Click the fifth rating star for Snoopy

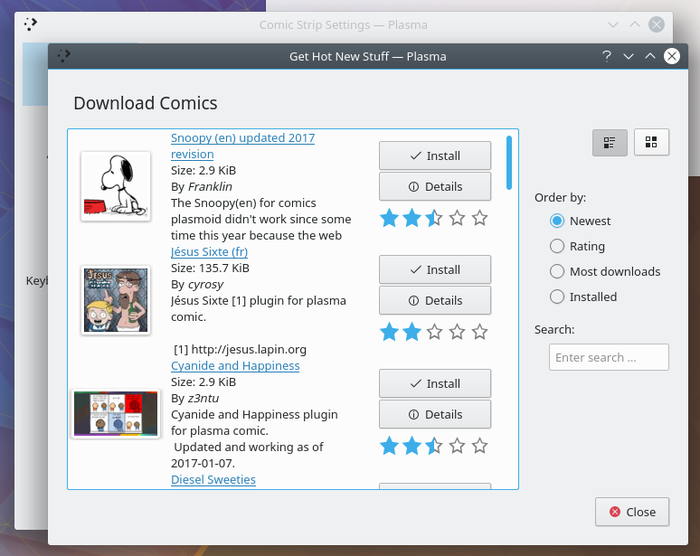pyautogui.click(x=480, y=217)
